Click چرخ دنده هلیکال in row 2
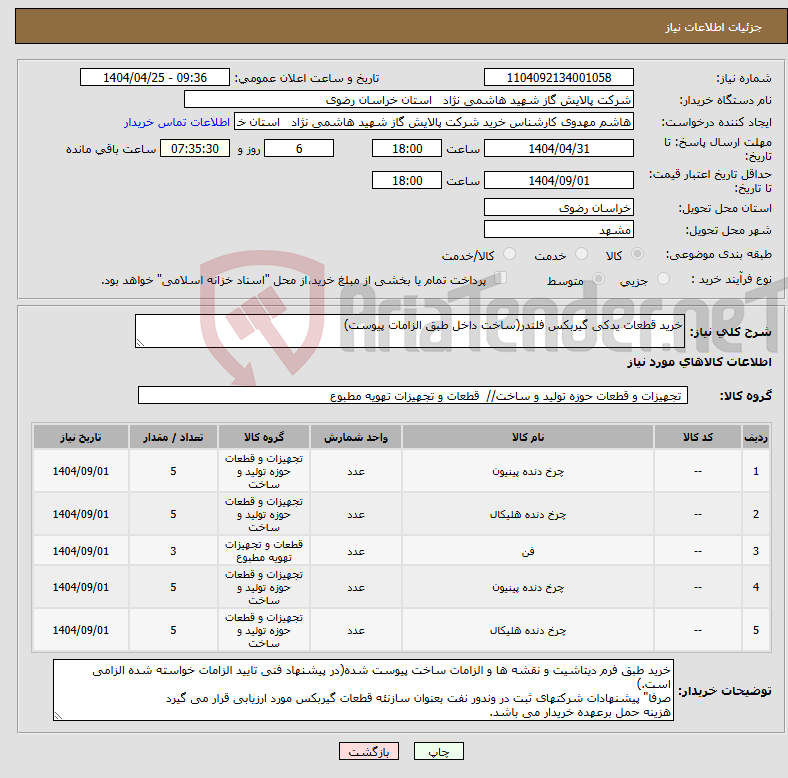Viewport: 788px width, 778px height. click(528, 514)
